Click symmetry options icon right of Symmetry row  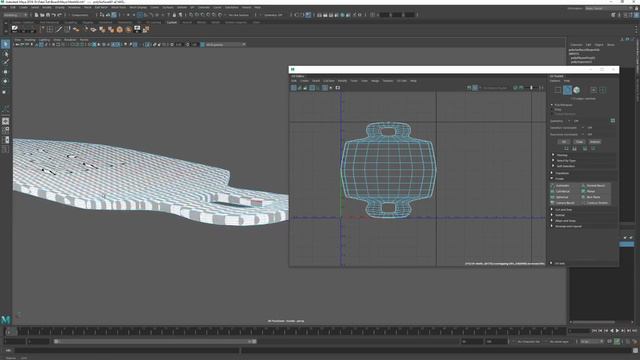pyautogui.click(x=613, y=121)
